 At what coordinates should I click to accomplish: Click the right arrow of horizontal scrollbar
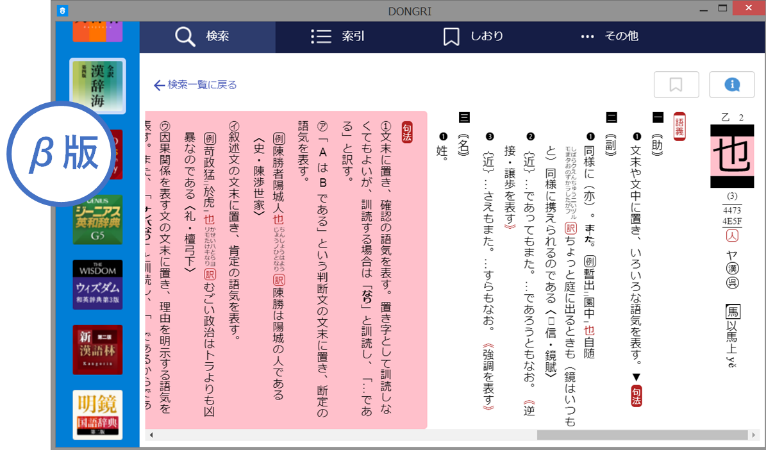757,435
